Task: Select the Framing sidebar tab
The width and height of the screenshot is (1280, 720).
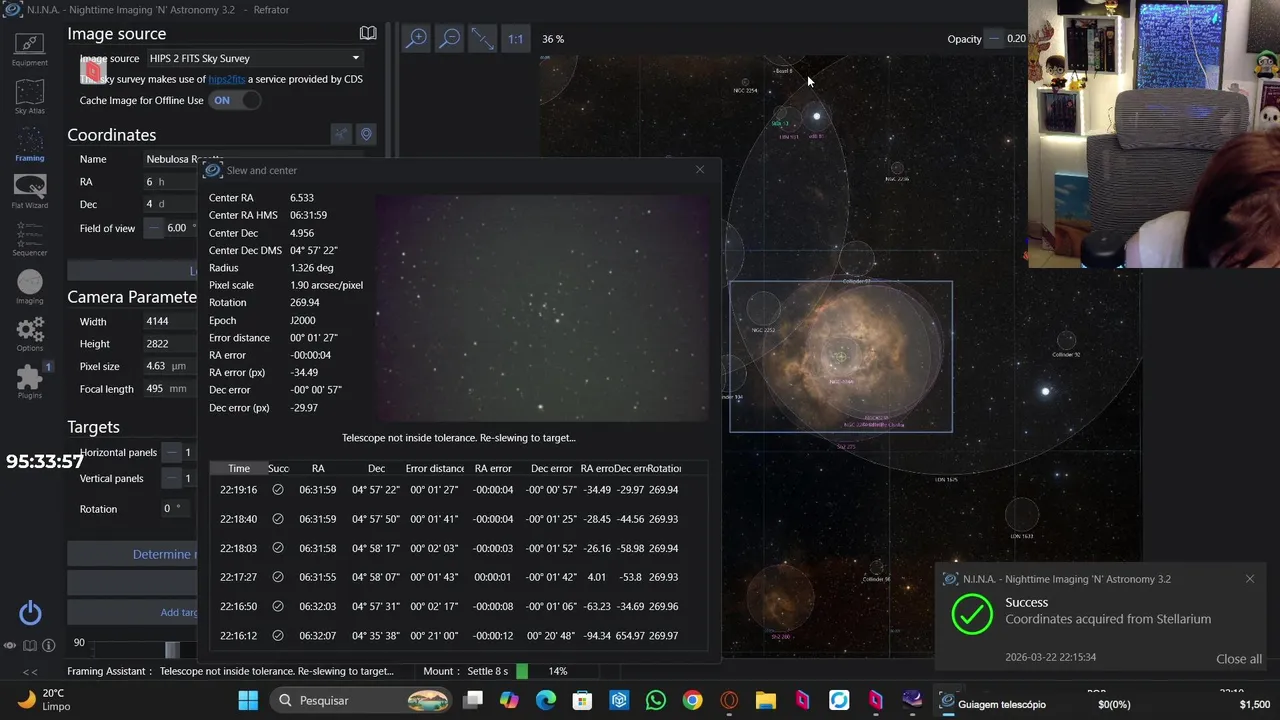Action: (x=29, y=144)
